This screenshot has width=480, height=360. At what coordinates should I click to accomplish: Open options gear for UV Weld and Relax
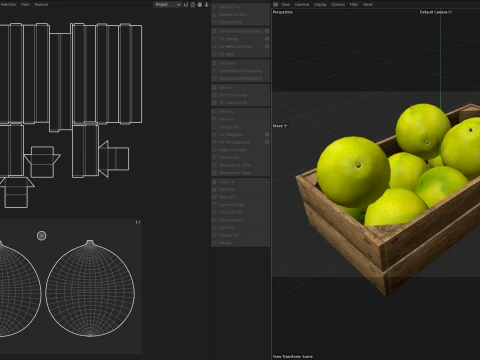point(267,46)
